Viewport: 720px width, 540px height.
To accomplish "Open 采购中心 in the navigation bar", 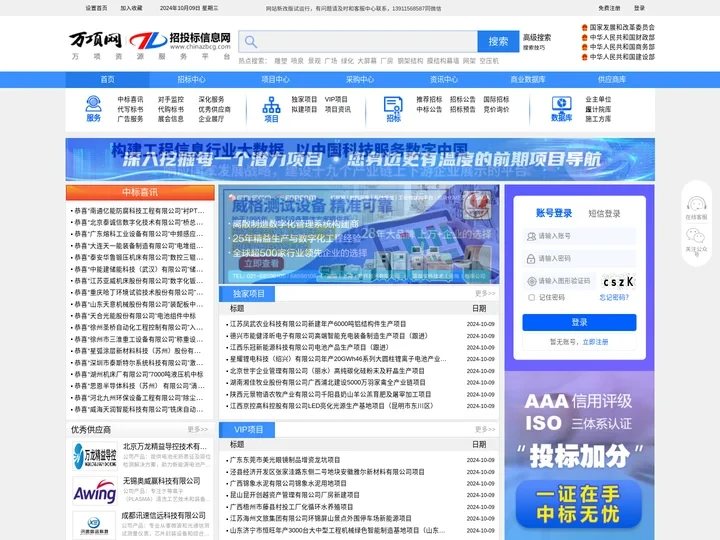I will [360, 79].
